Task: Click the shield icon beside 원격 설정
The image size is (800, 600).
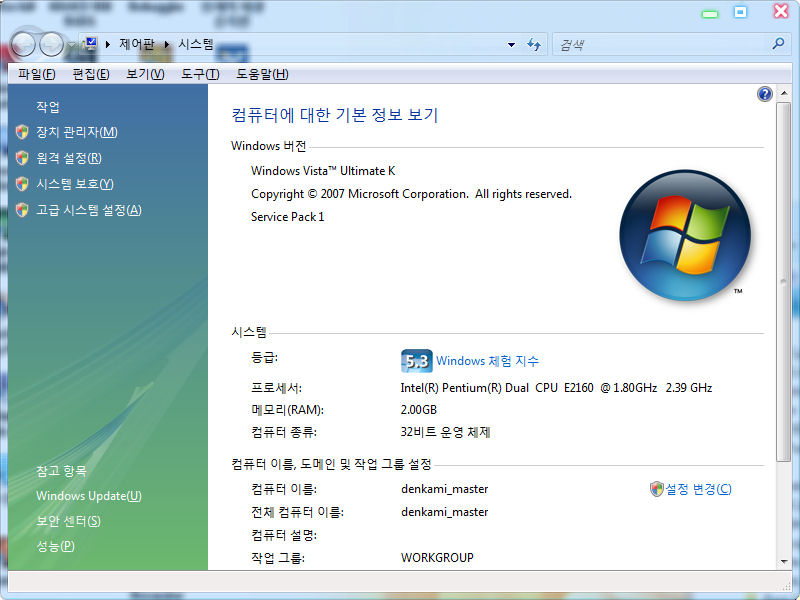Action: 22,158
